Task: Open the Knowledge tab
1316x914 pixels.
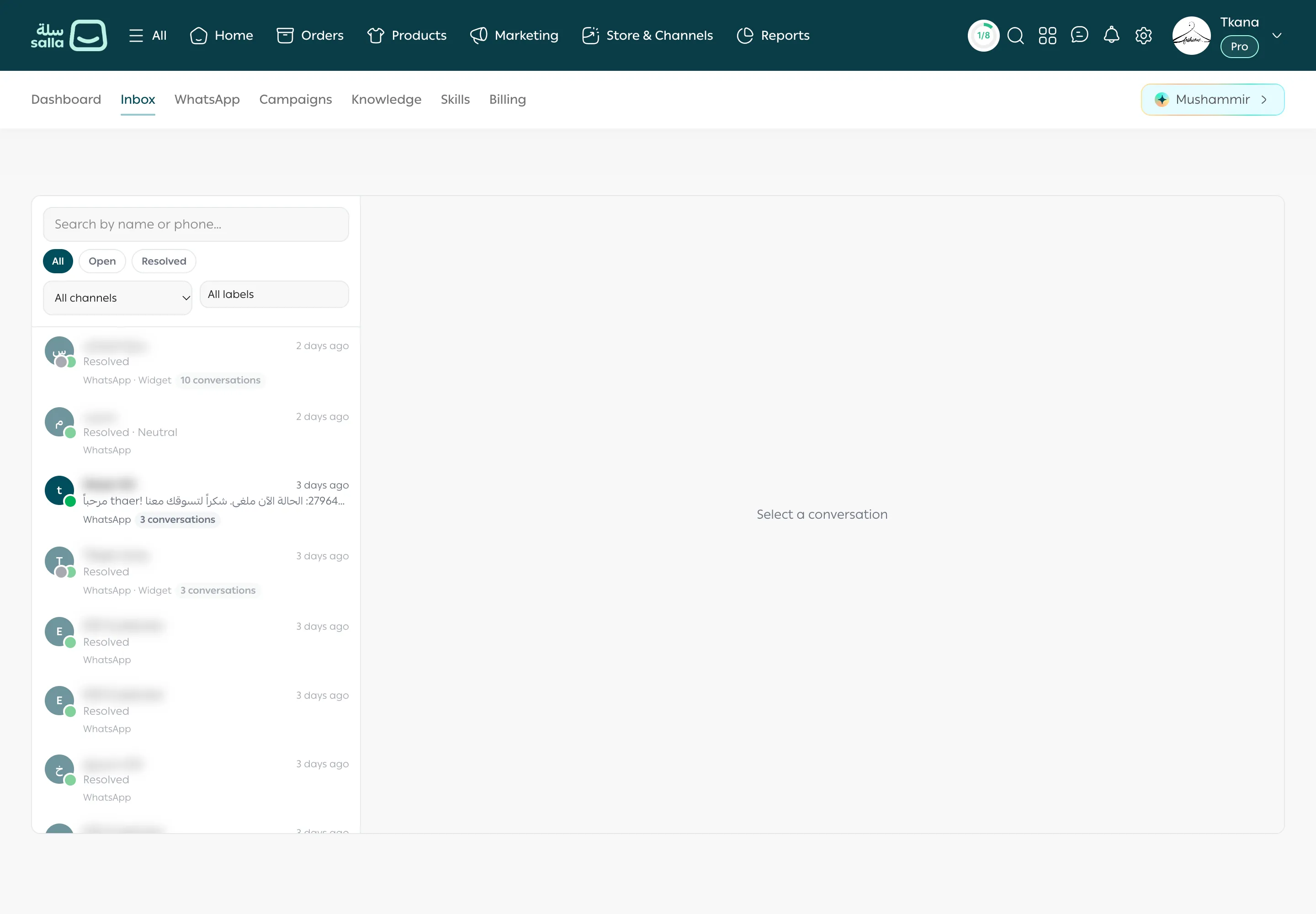Action: pyautogui.click(x=386, y=99)
